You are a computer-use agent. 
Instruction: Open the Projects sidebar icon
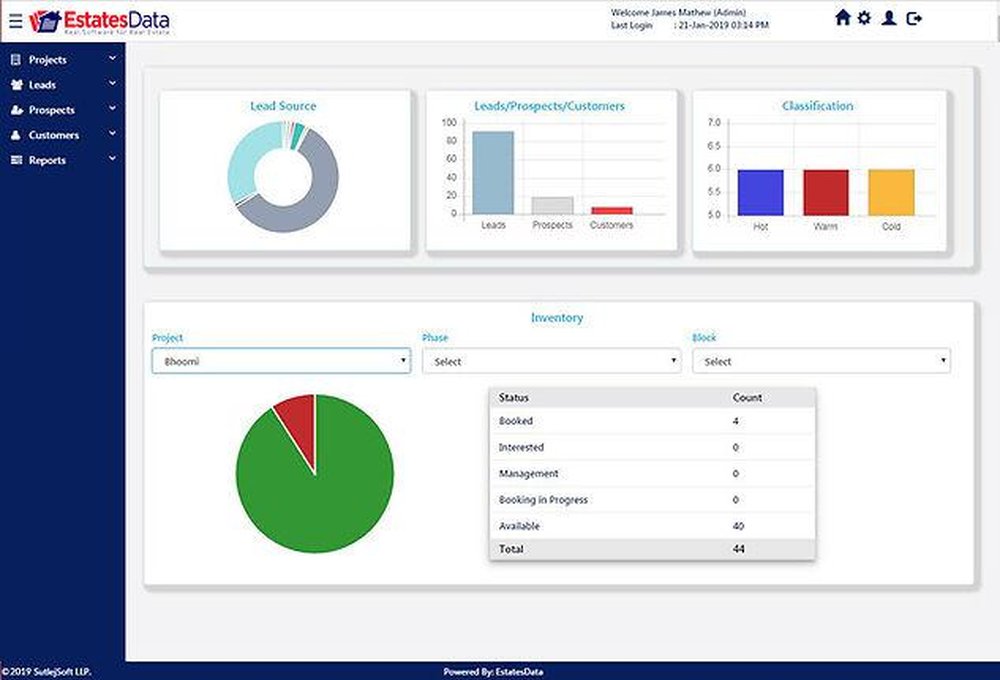[x=16, y=59]
